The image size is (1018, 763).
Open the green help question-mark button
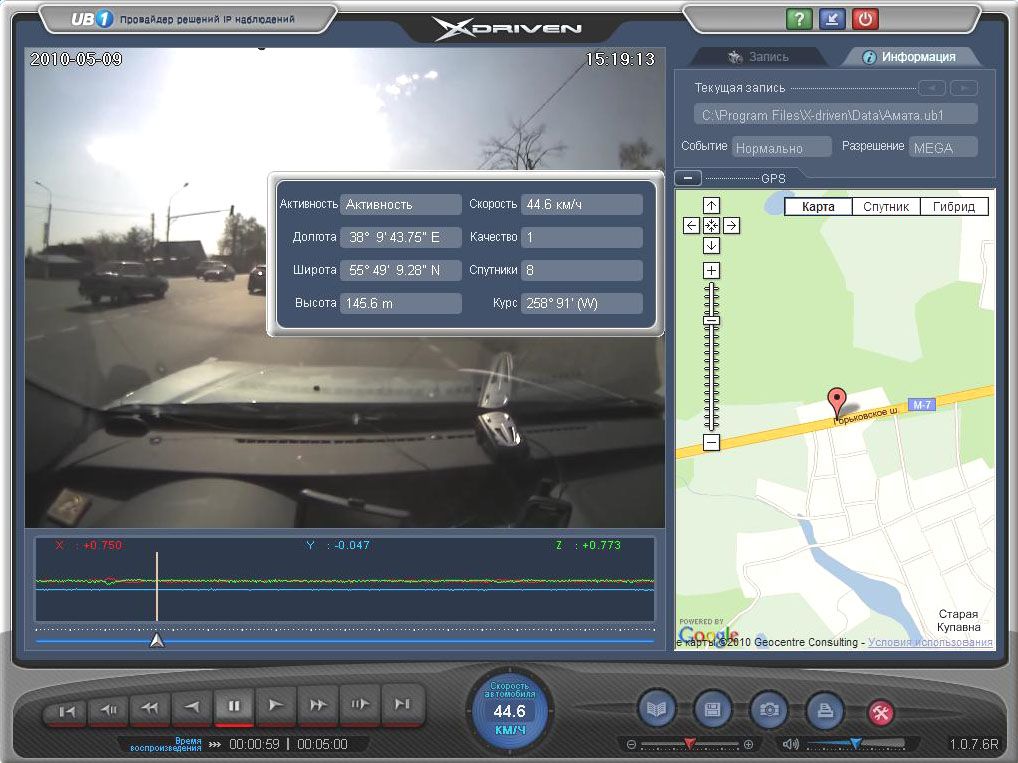pos(799,19)
